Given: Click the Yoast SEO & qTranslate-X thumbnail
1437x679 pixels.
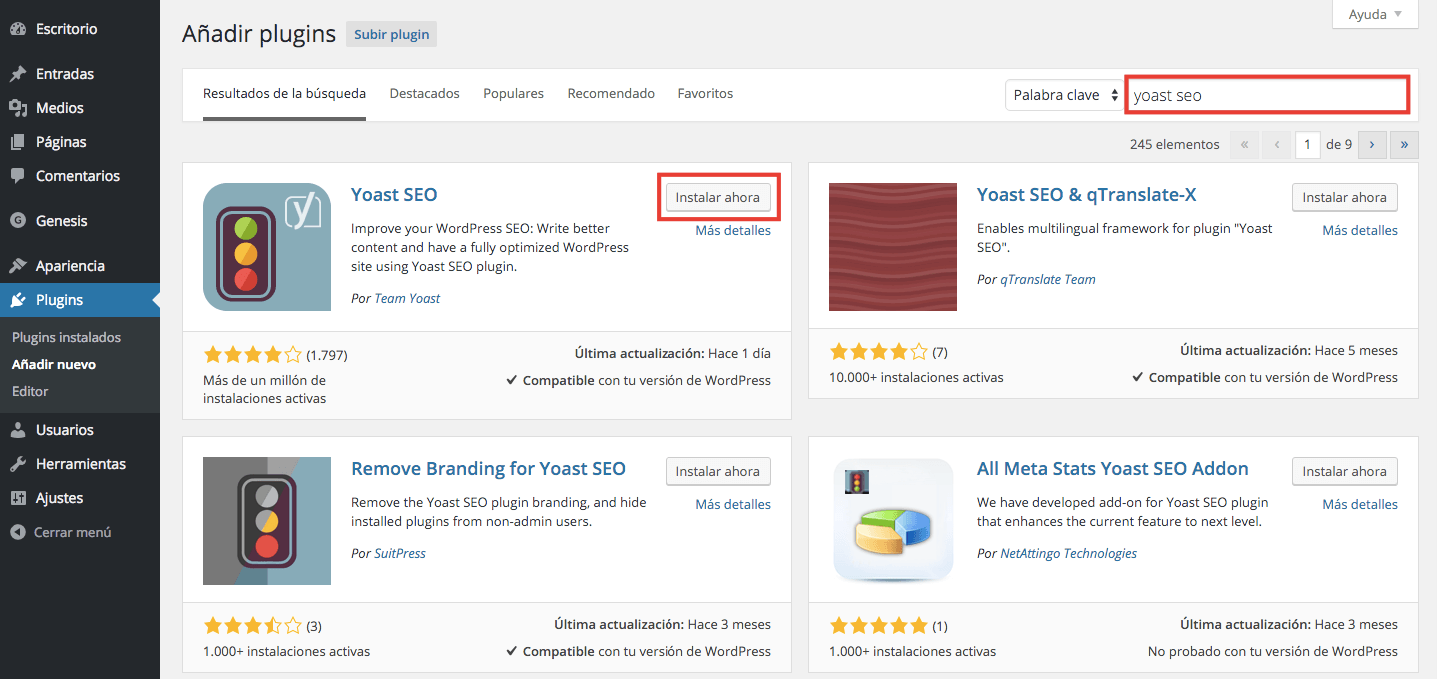Looking at the screenshot, I should [893, 247].
